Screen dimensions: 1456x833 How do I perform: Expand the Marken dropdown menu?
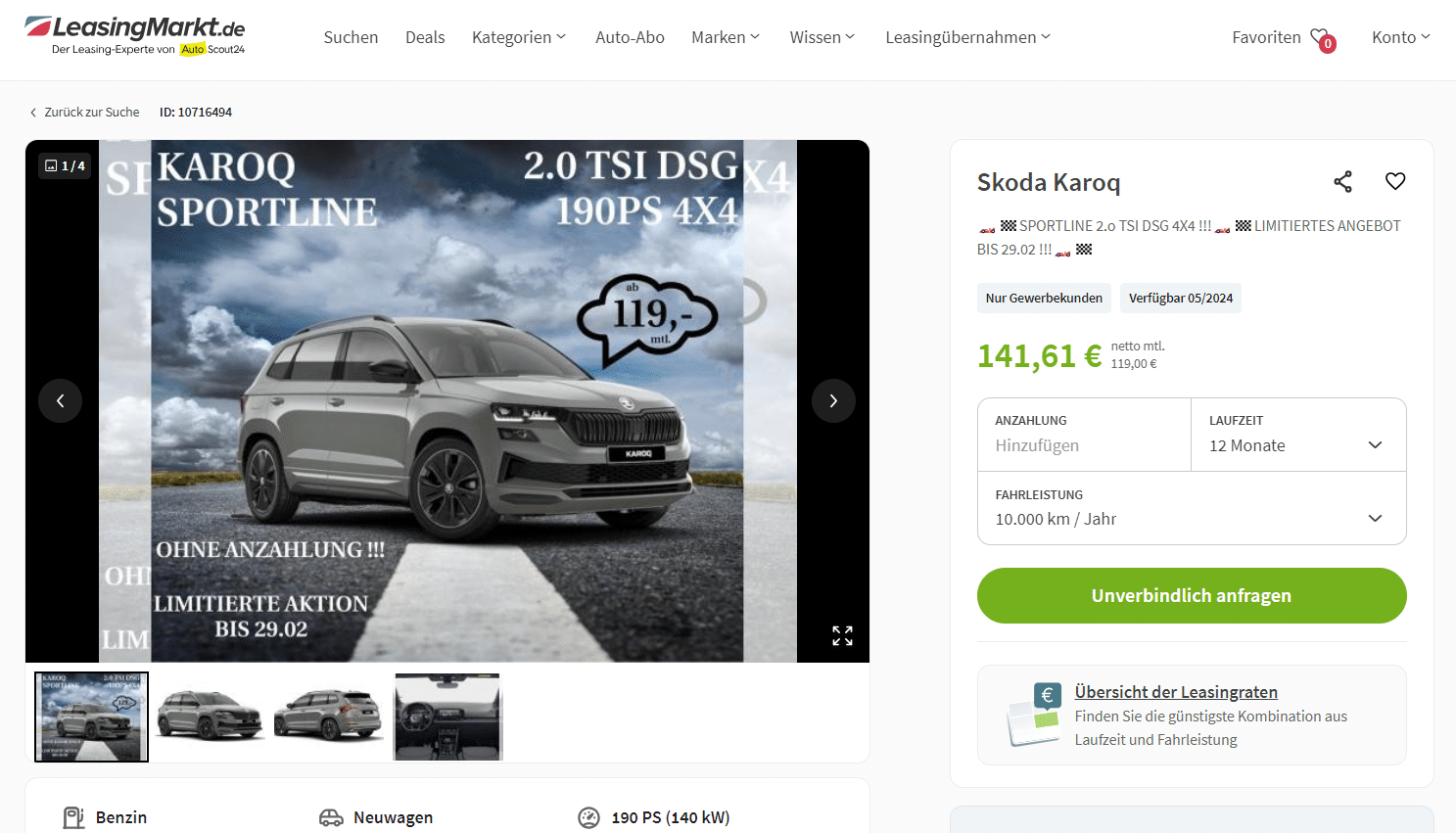726,37
